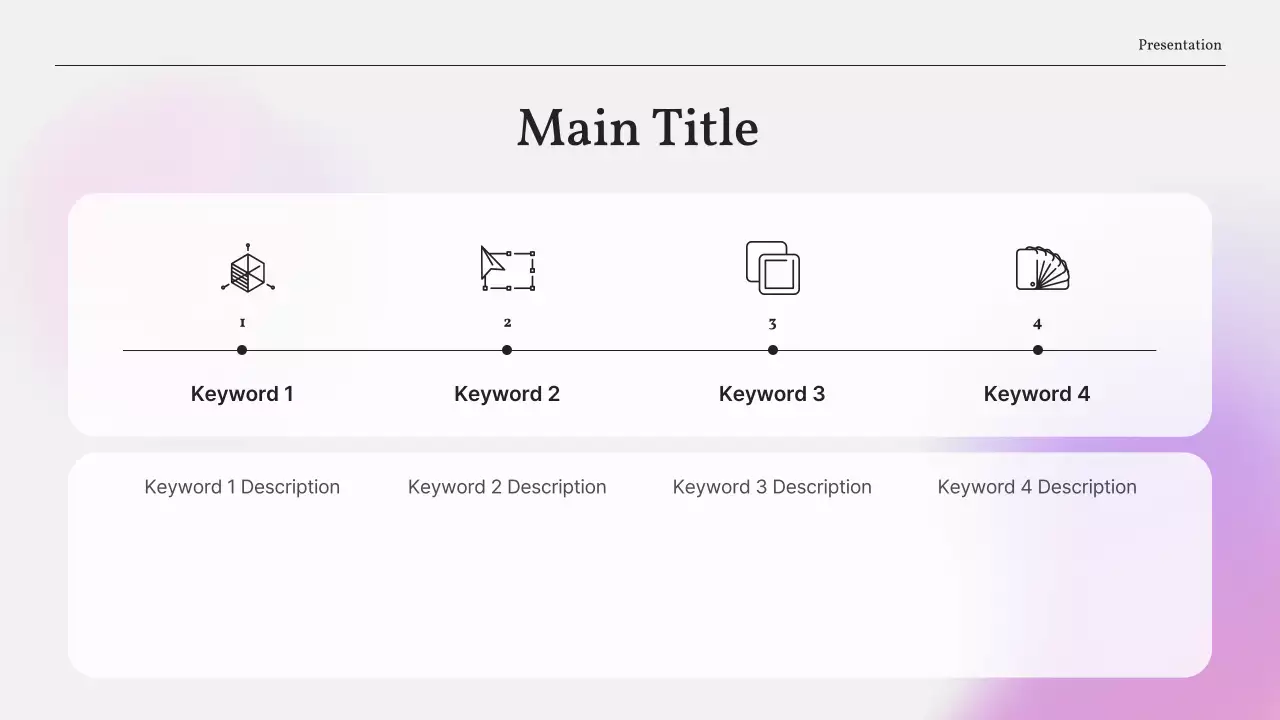Click the number 1 step label

(242, 322)
